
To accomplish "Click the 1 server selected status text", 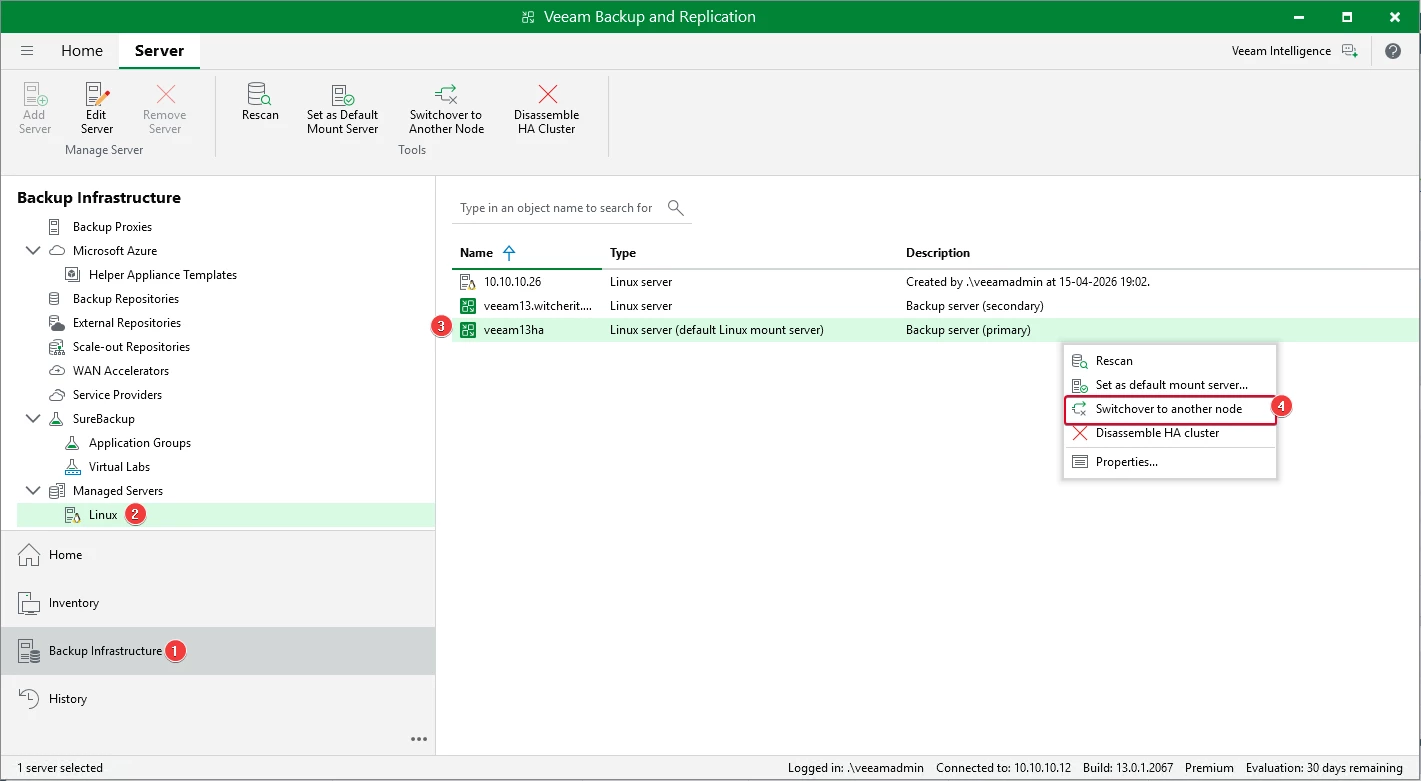I will pyautogui.click(x=60, y=768).
